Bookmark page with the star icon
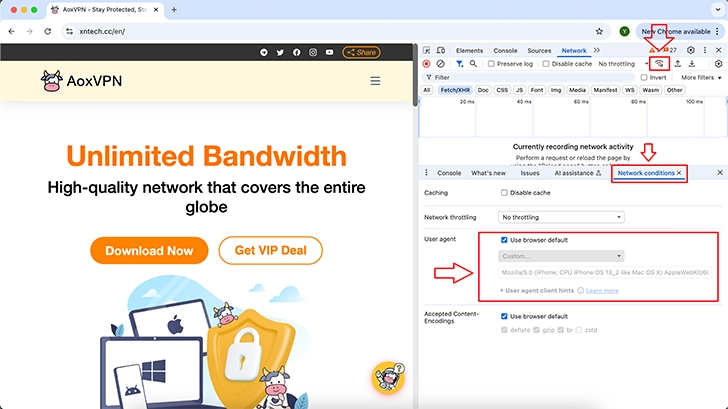 pyautogui.click(x=599, y=31)
